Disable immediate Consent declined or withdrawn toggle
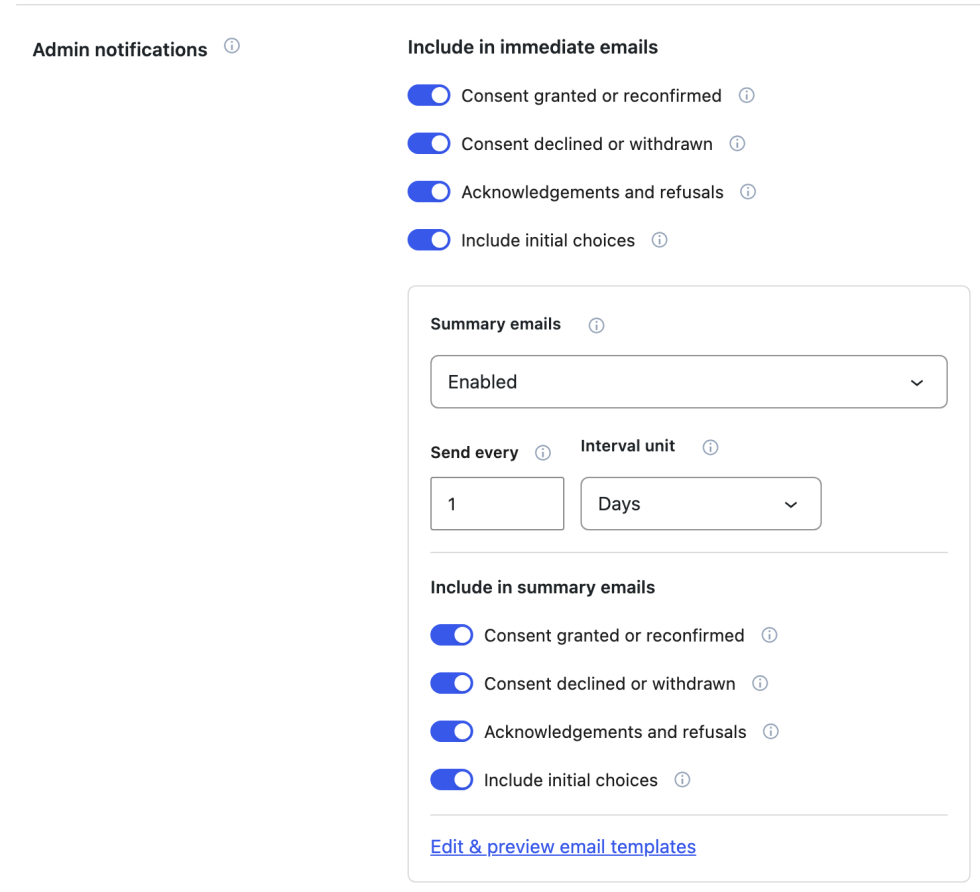This screenshot has width=980, height=892. pyautogui.click(x=429, y=144)
